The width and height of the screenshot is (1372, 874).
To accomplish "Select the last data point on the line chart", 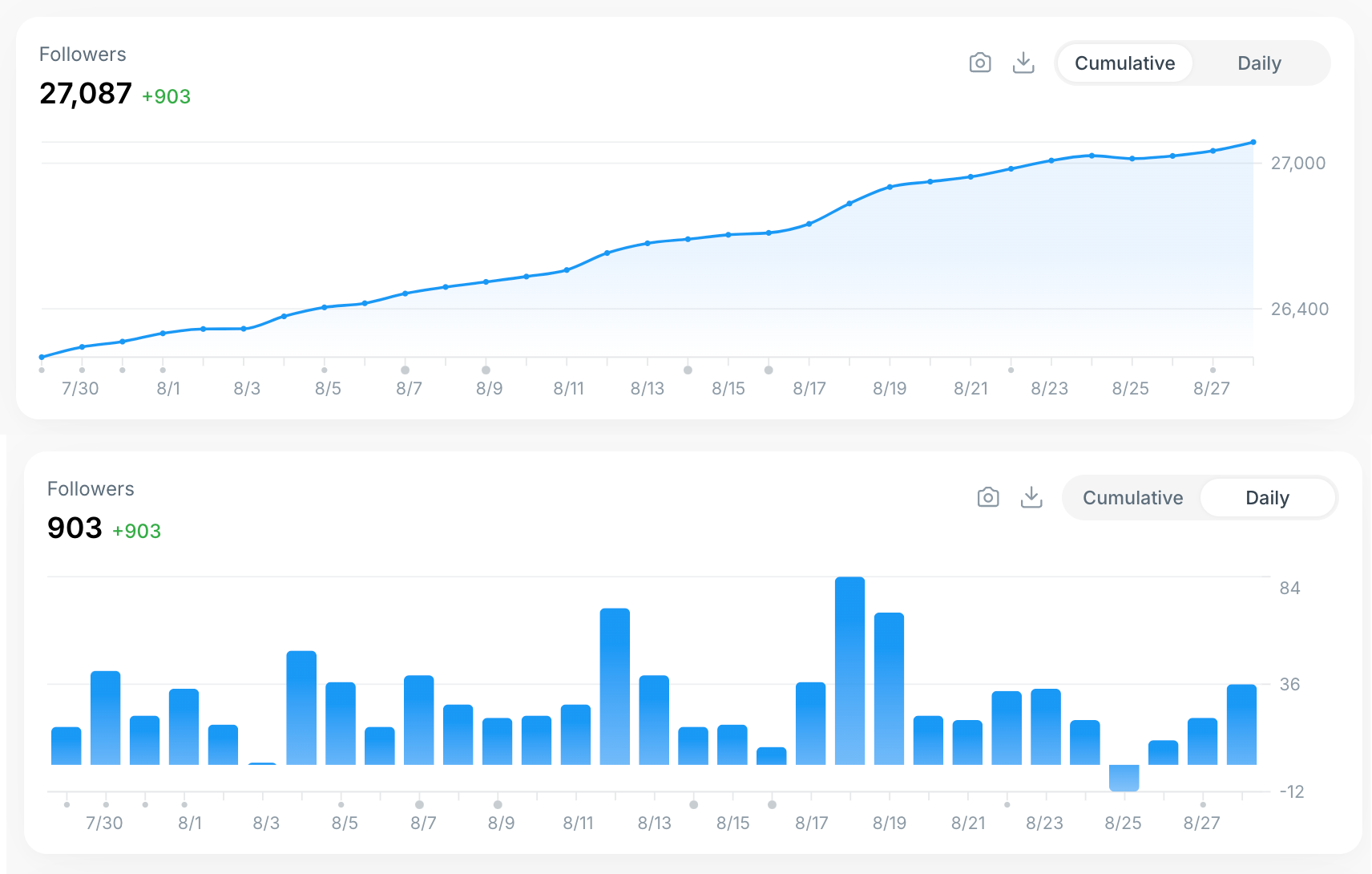I will (x=1253, y=142).
